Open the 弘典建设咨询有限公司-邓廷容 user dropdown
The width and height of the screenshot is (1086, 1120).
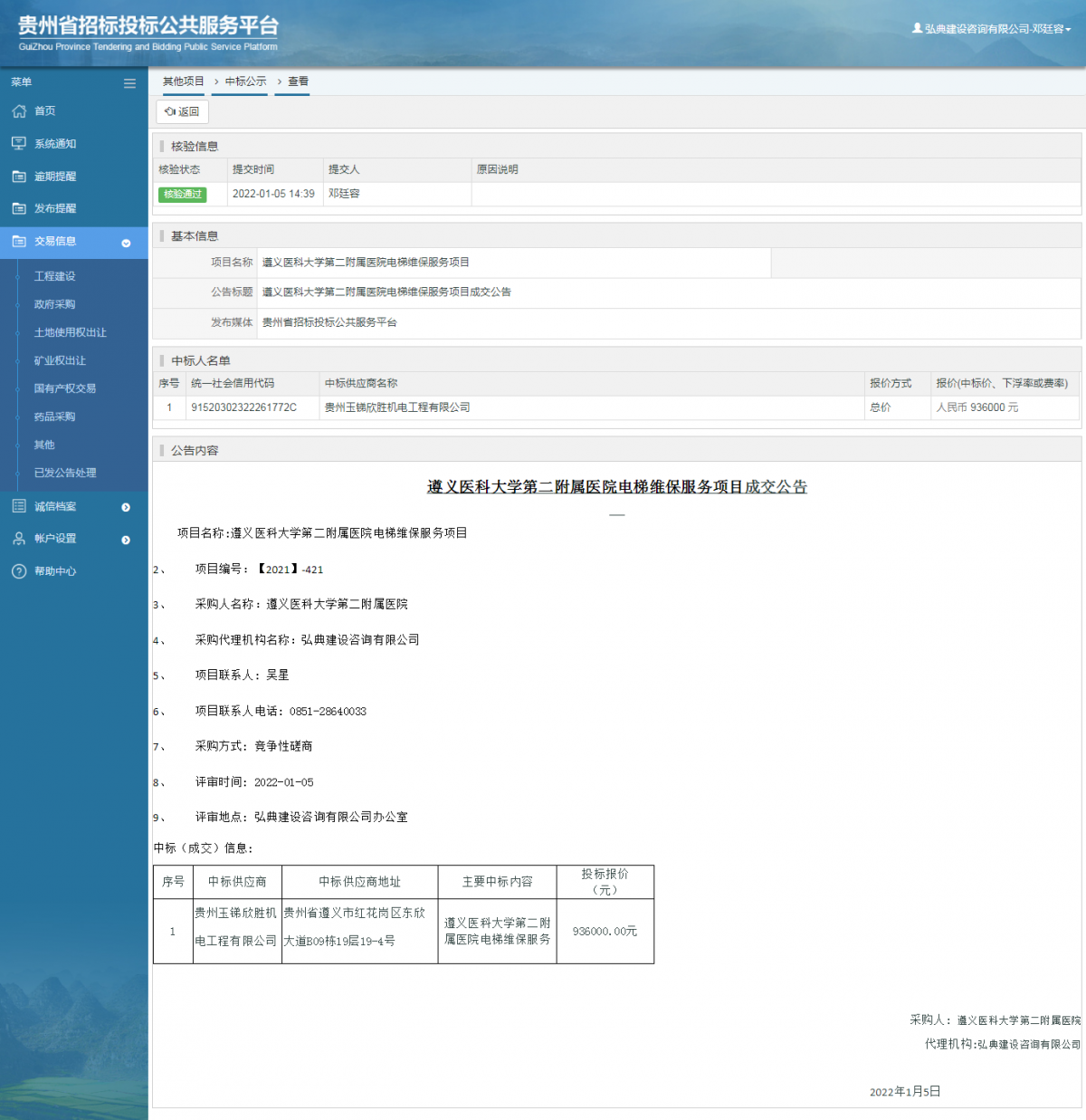(x=992, y=29)
